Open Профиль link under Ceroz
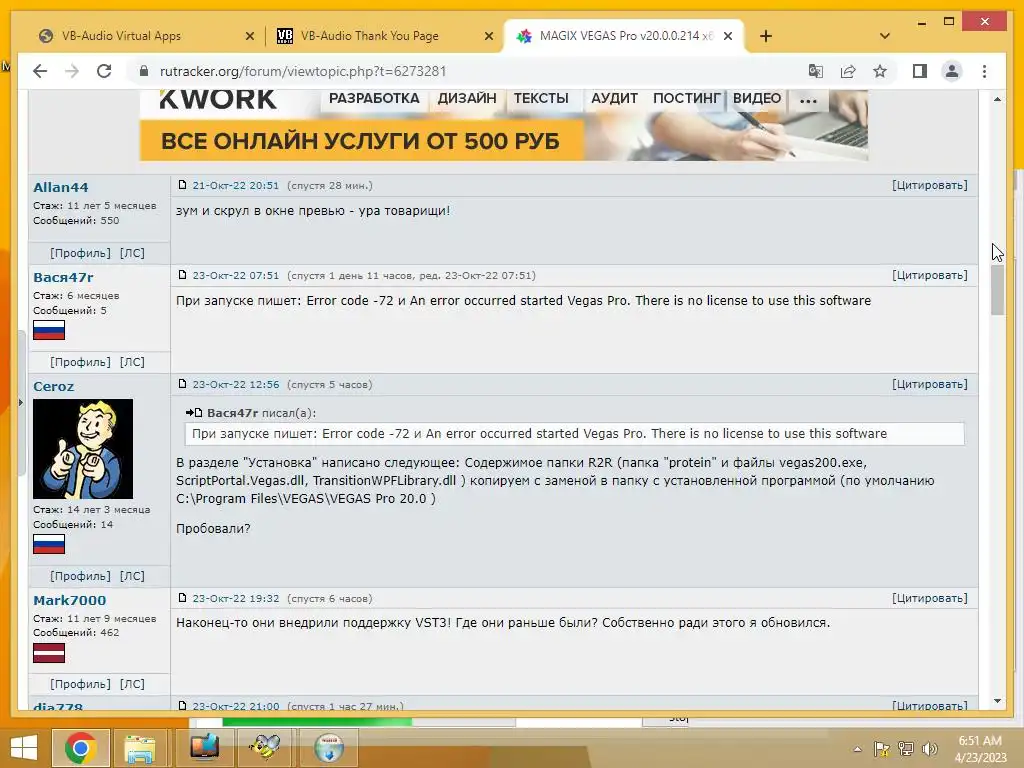The width and height of the screenshot is (1024, 768). click(80, 576)
